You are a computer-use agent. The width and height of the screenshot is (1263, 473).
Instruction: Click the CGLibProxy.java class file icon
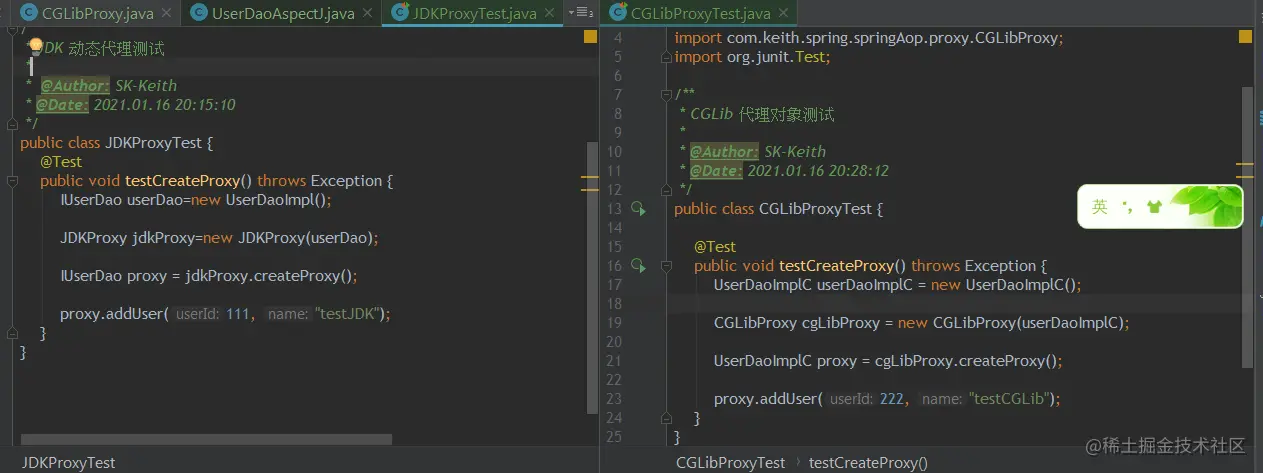coord(28,14)
